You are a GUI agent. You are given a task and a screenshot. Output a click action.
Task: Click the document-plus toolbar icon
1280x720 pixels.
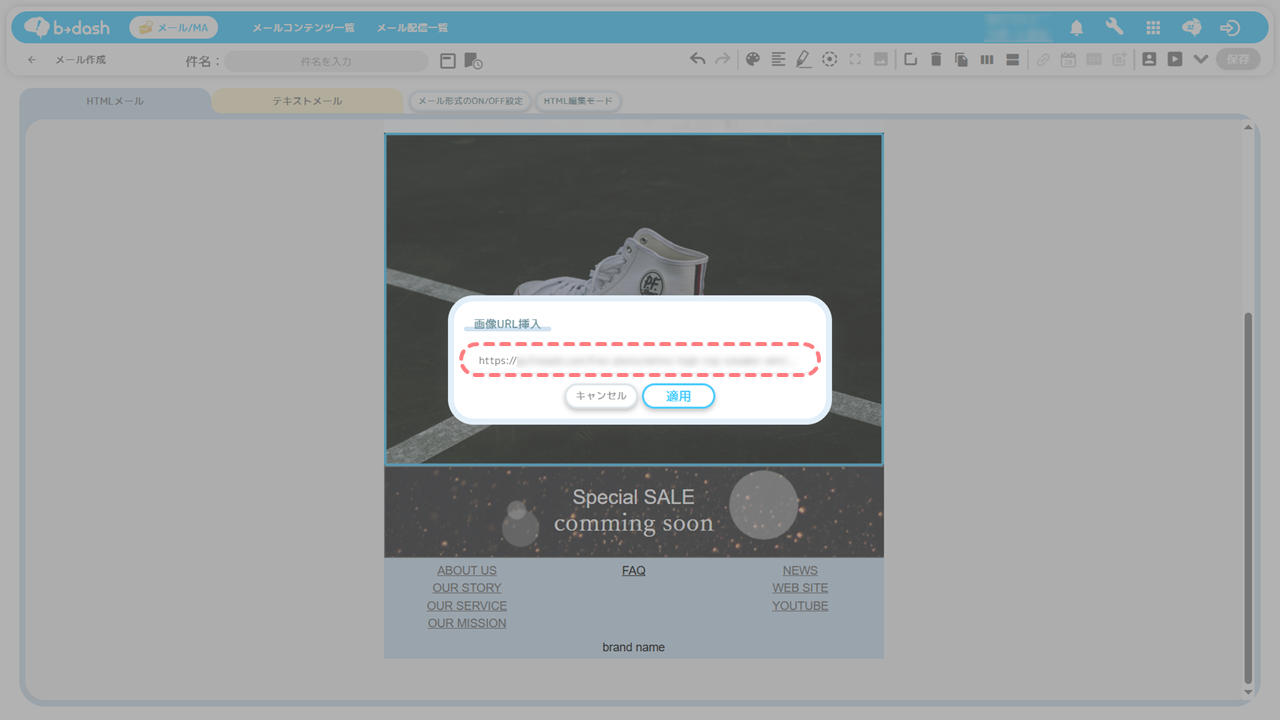pos(1119,59)
